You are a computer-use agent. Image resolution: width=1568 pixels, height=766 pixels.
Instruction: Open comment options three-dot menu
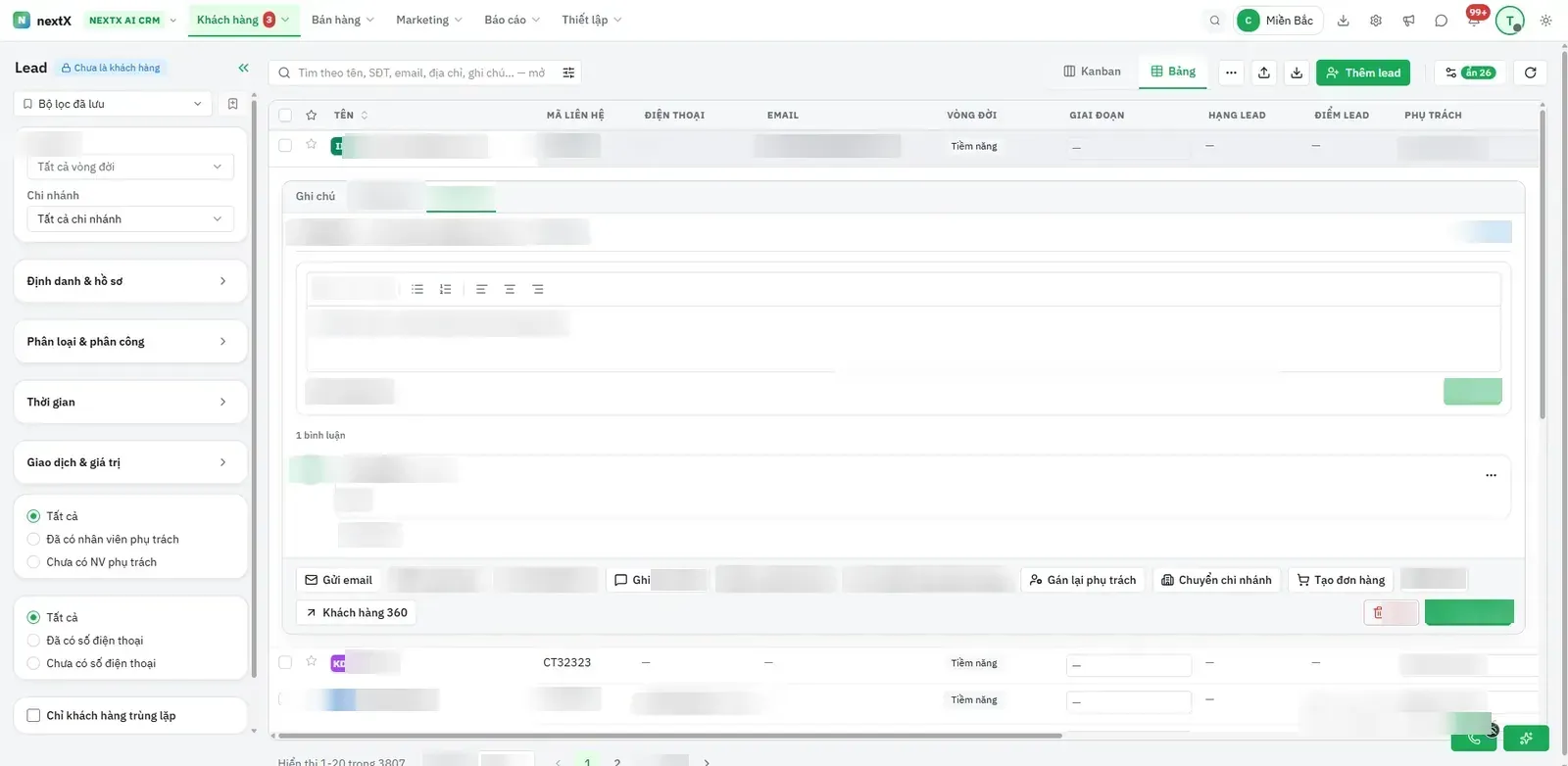tap(1491, 475)
